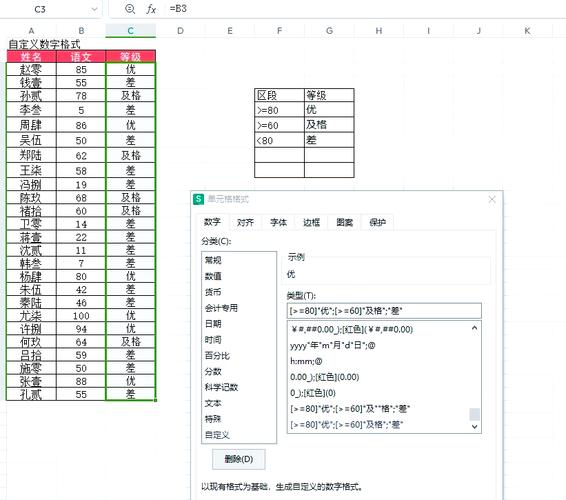This screenshot has width=566, height=500.
Task: Select 百分比 in category list
Action: click(239, 356)
